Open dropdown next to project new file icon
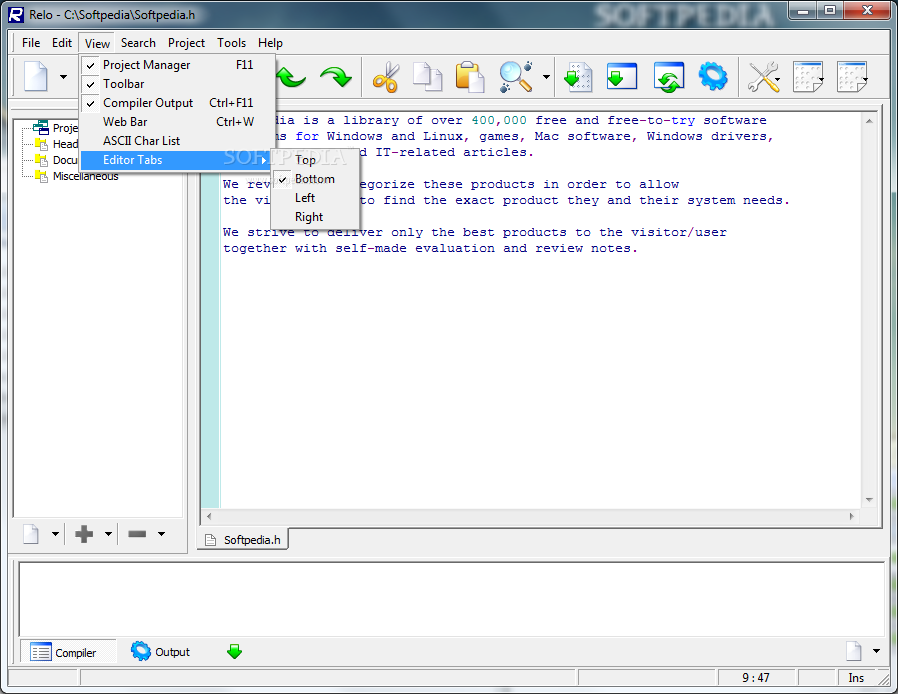 click(x=55, y=534)
